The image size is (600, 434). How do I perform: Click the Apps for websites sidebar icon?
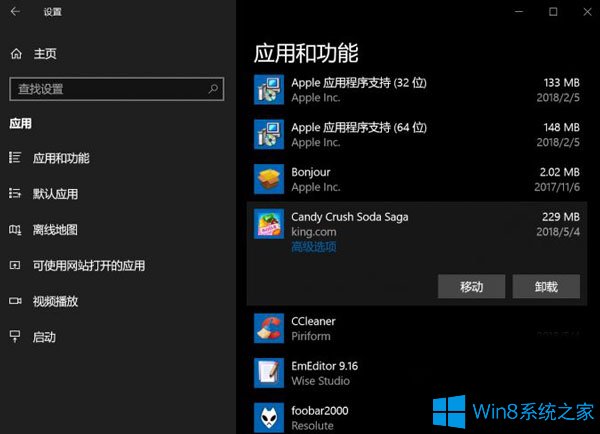point(15,265)
